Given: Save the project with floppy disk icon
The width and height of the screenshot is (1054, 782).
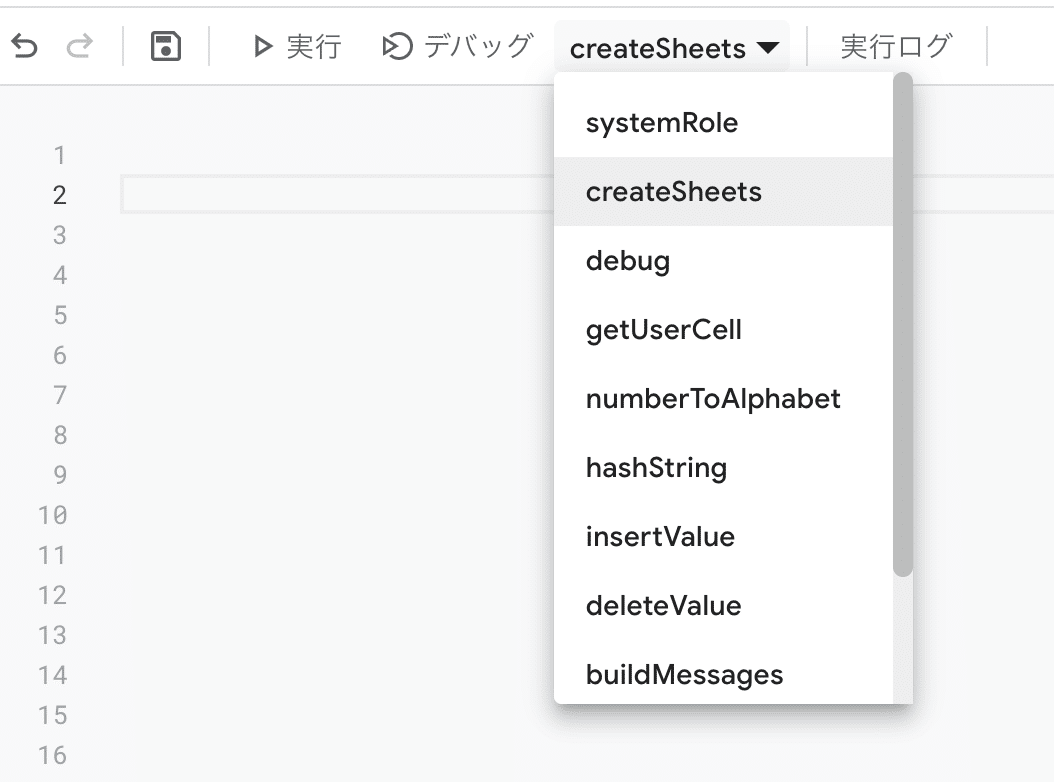Looking at the screenshot, I should [x=166, y=46].
